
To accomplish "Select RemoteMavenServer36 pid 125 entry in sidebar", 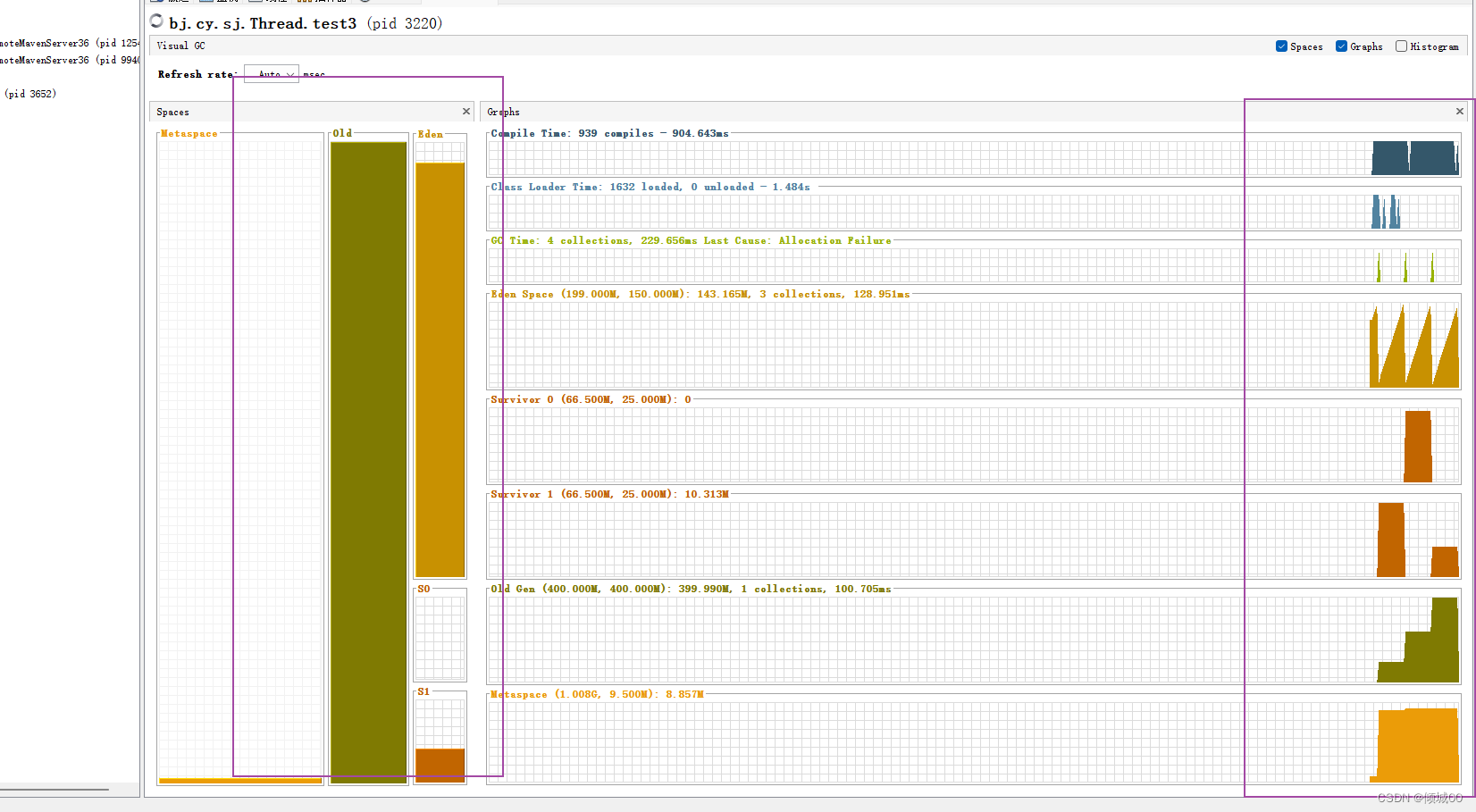I will coord(70,43).
